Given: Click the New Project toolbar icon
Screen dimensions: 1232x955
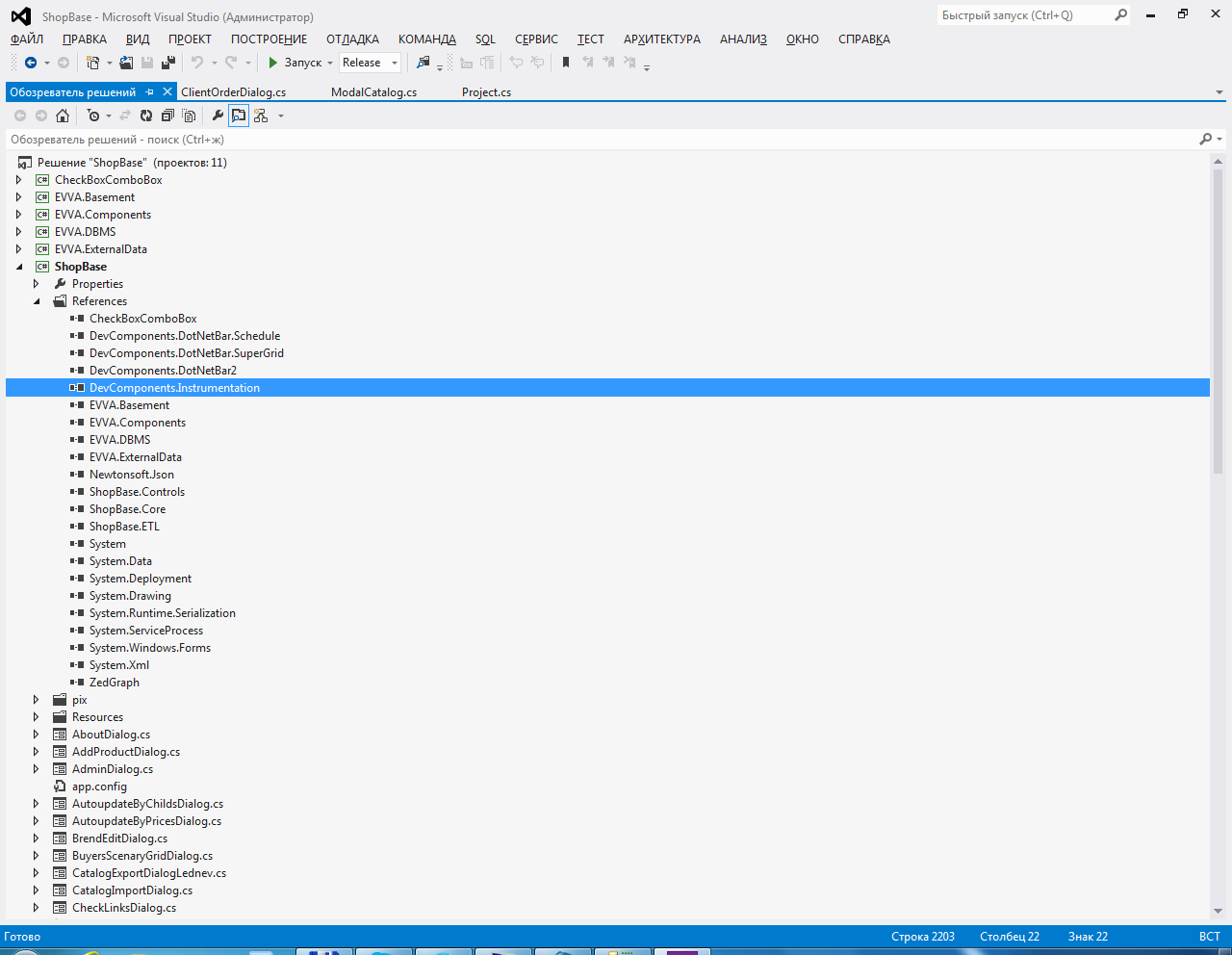Looking at the screenshot, I should tap(92, 63).
